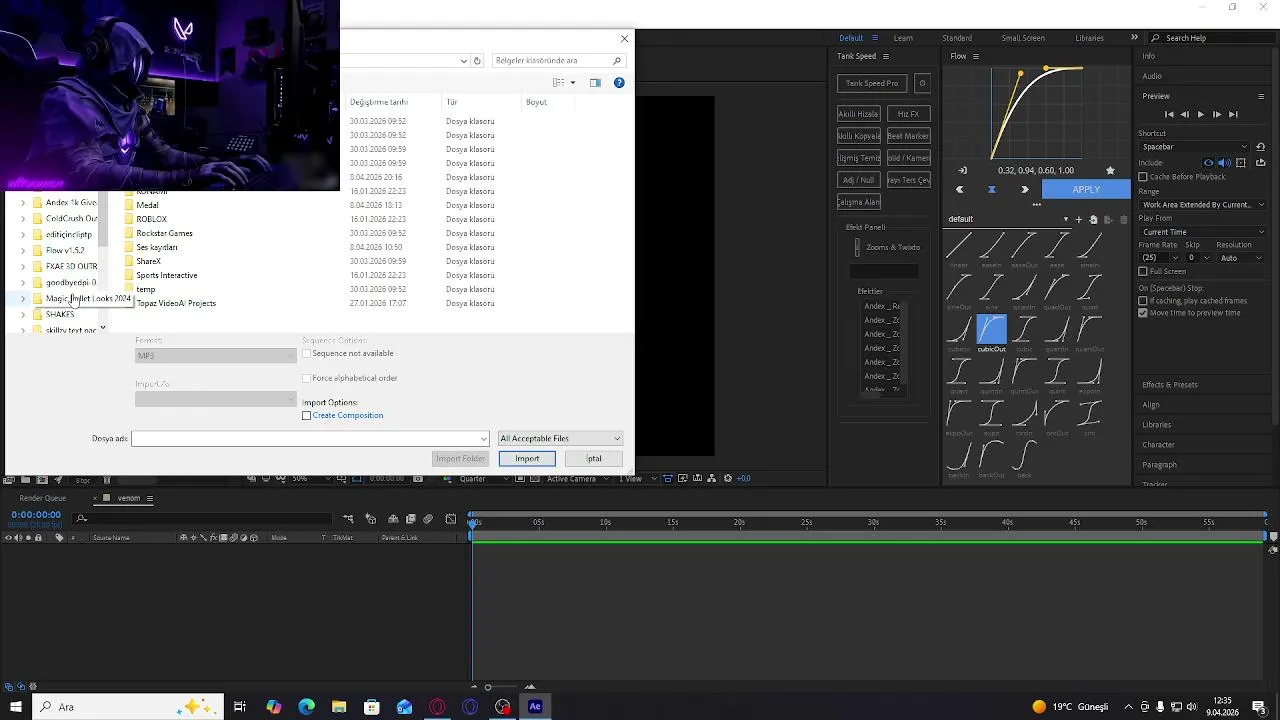The image size is (1280, 720).
Task: Toggle include audio speaker icon in Preview
Action: click(1224, 162)
